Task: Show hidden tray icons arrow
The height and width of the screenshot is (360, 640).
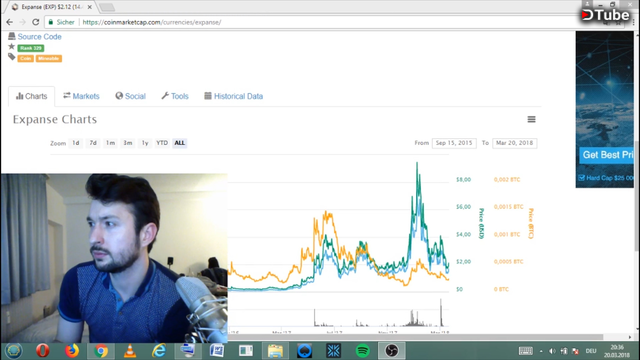Action: (x=541, y=351)
